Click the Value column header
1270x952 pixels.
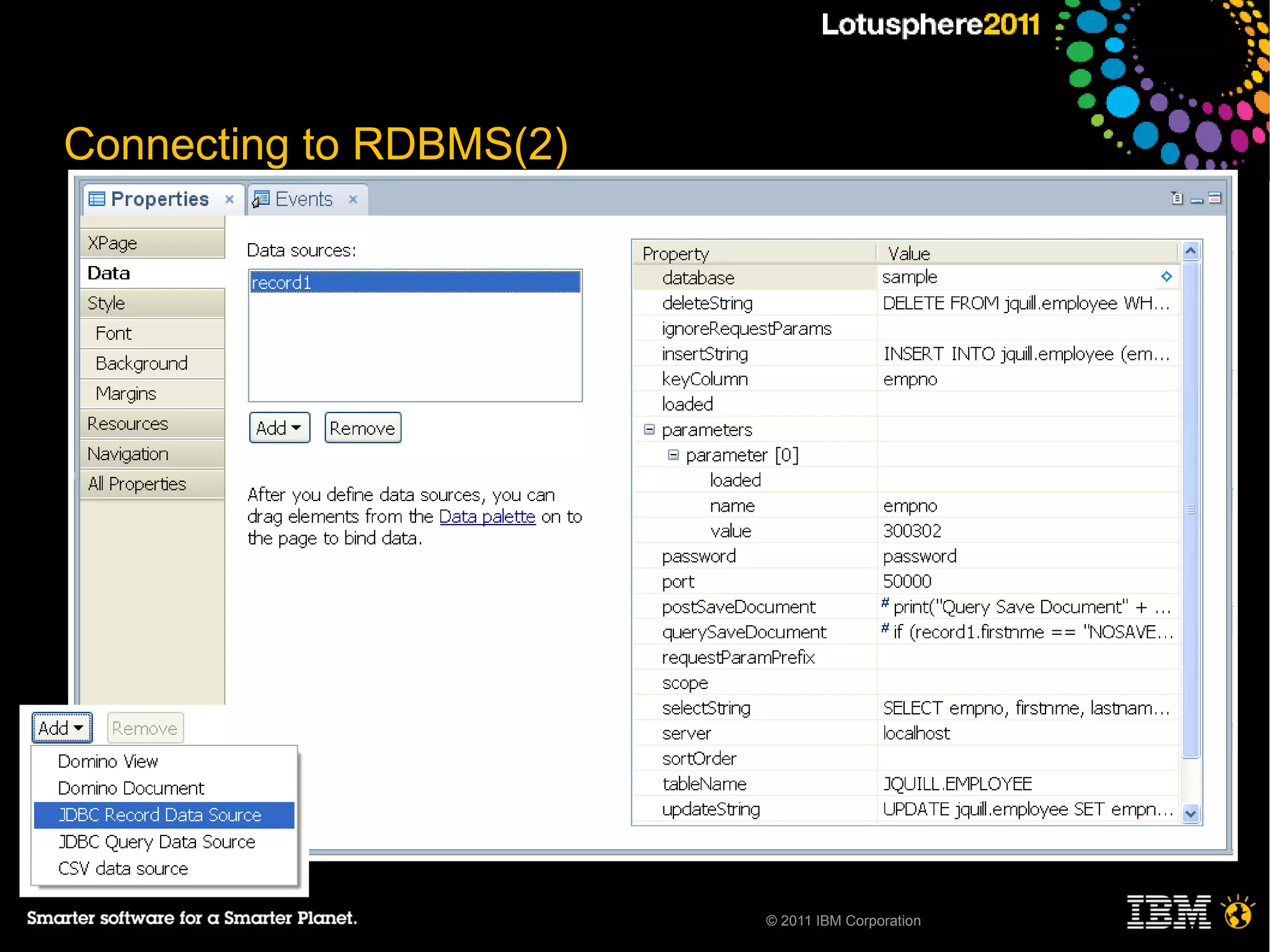pos(1028,253)
